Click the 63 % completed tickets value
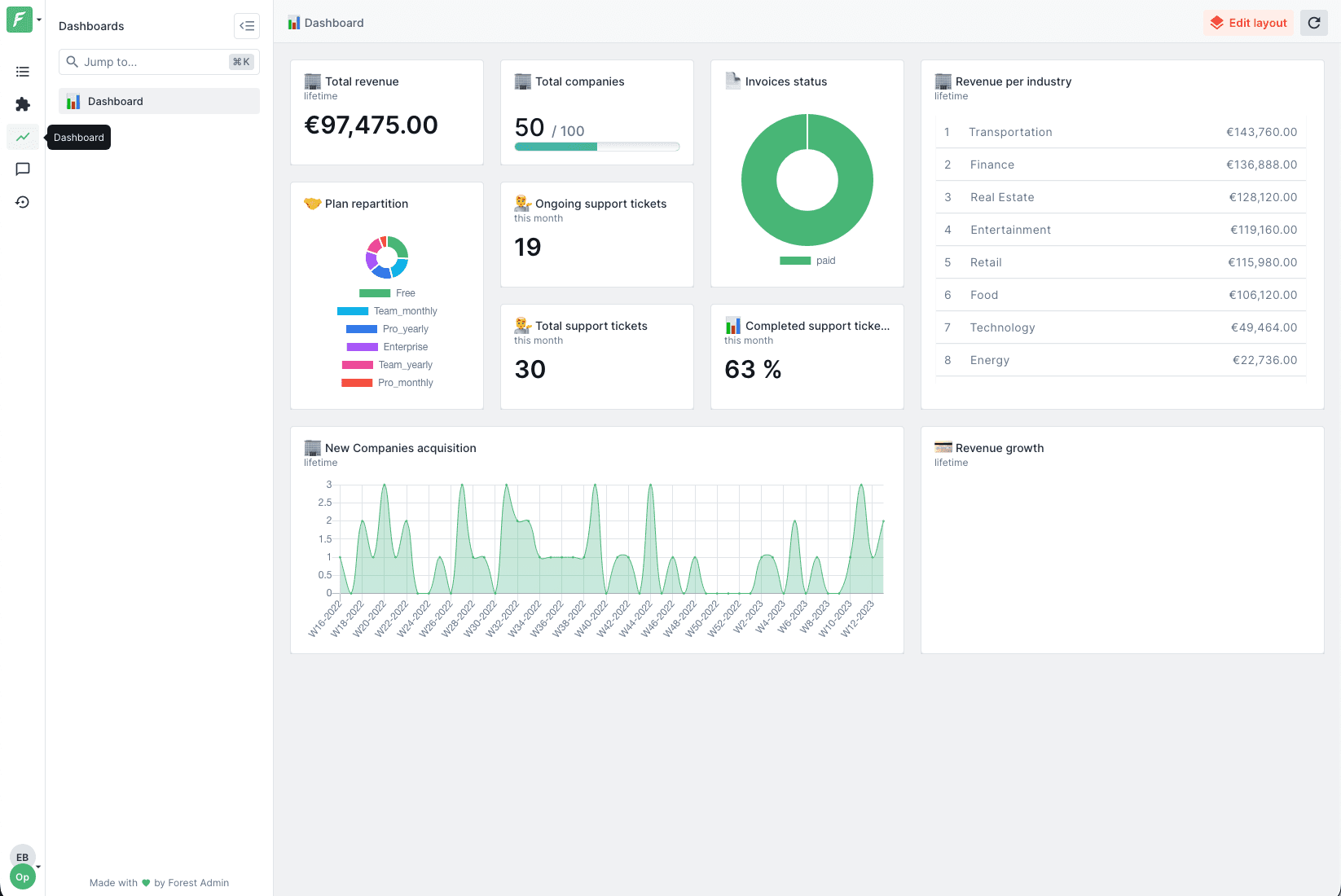Image resolution: width=1341 pixels, height=896 pixels. click(753, 370)
